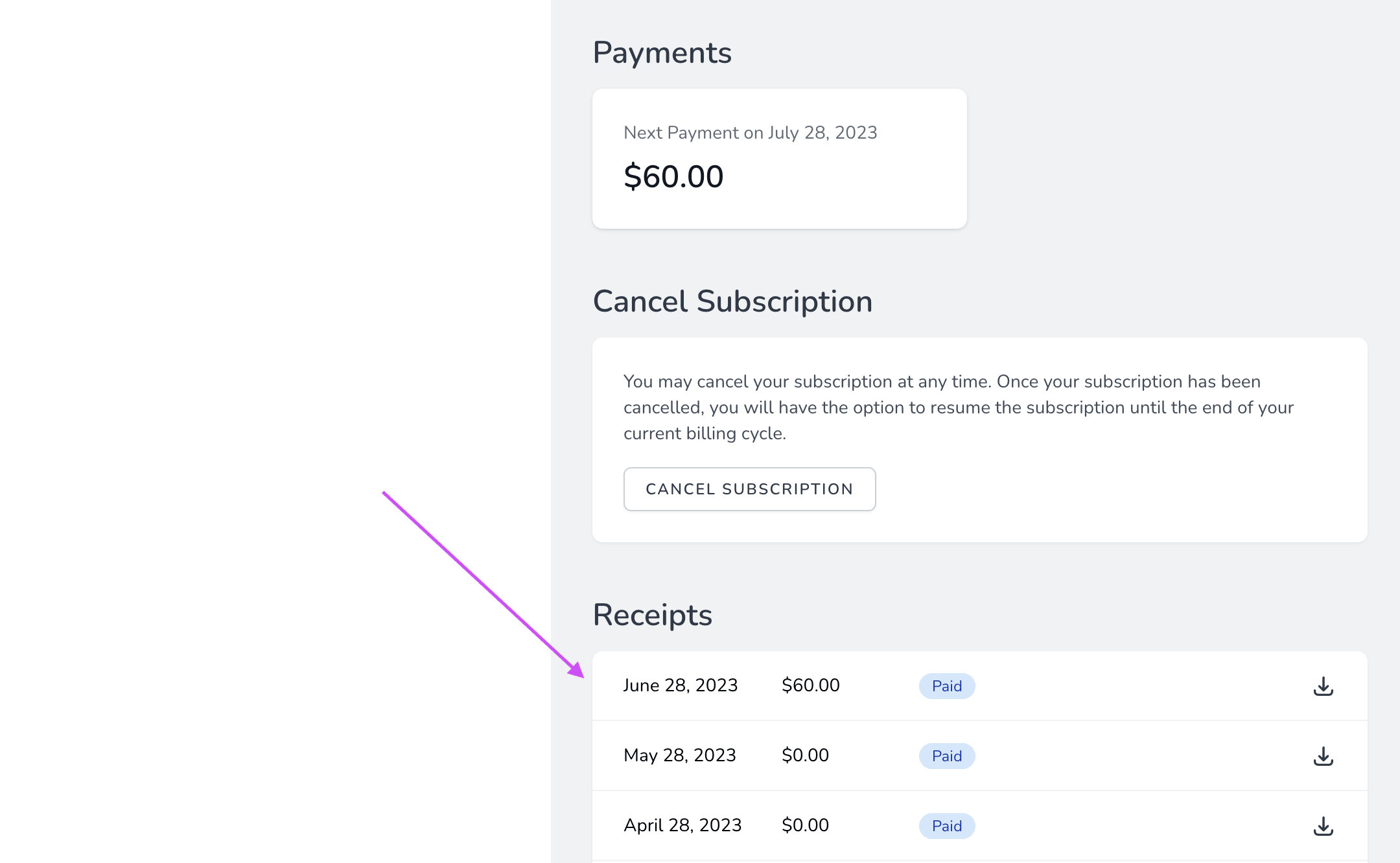Open the April 28, 2023 receipt row
This screenshot has height=863, width=1400.
tap(979, 825)
